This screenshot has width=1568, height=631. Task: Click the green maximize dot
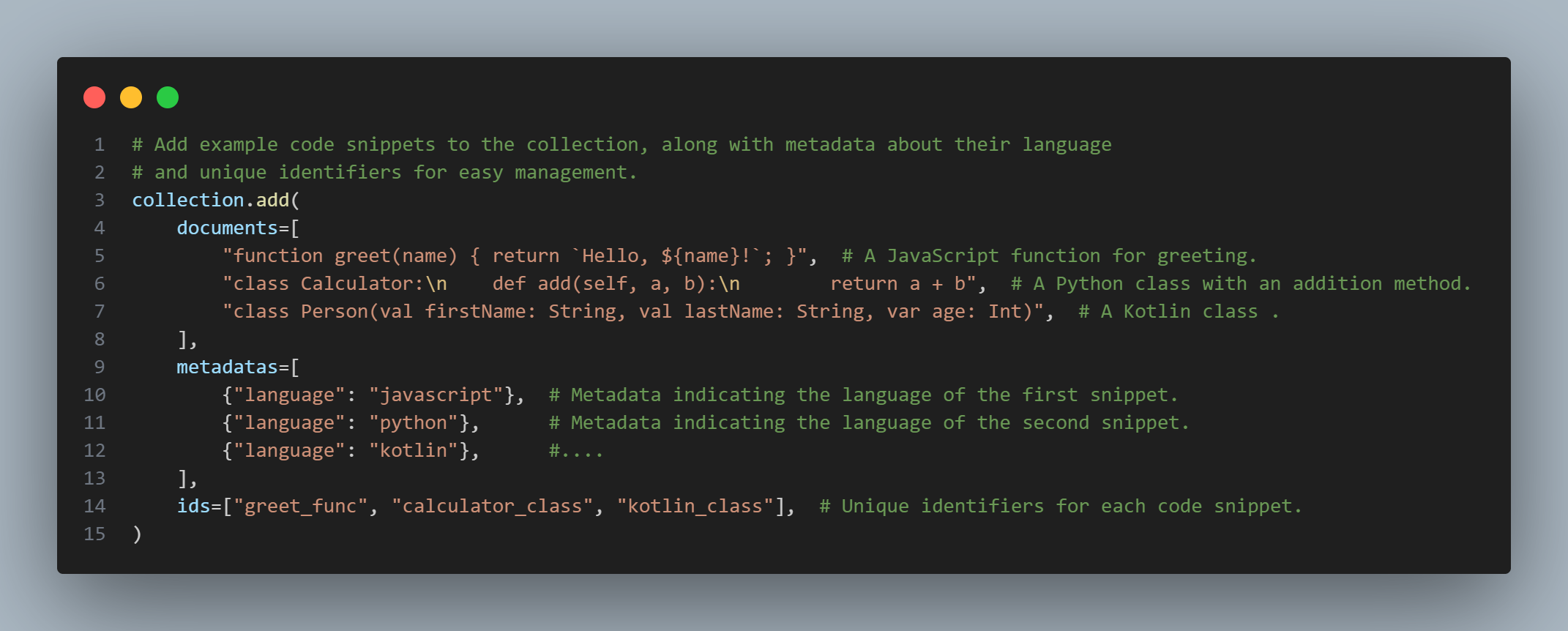[x=168, y=97]
